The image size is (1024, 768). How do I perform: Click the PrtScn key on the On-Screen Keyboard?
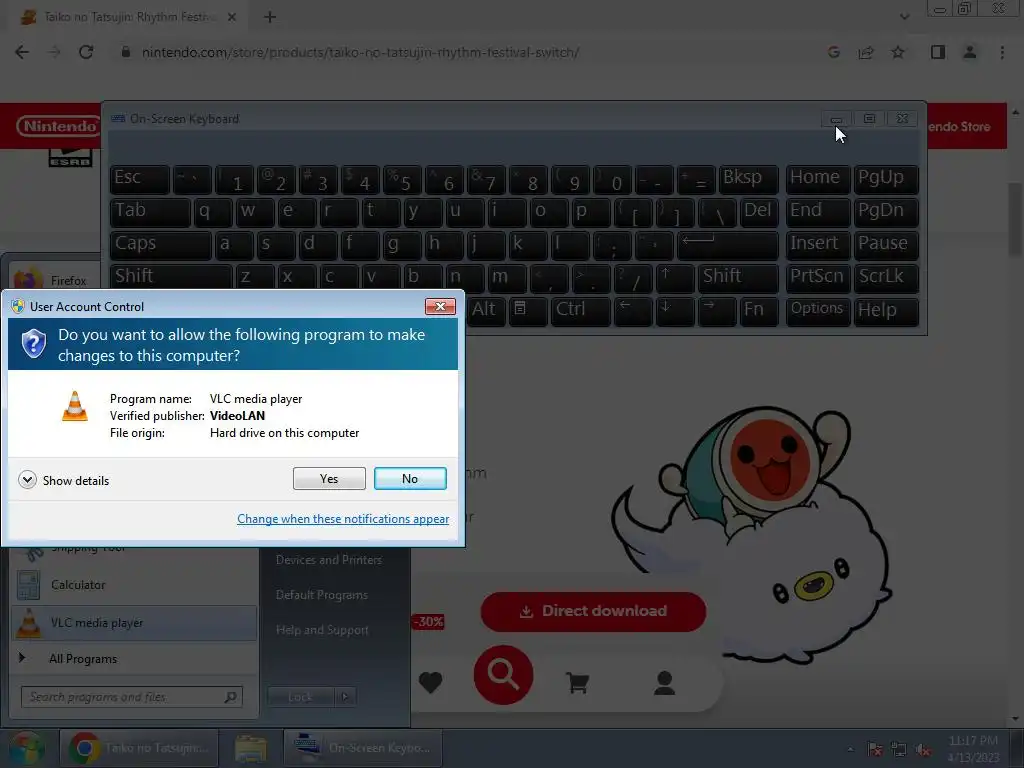817,278
